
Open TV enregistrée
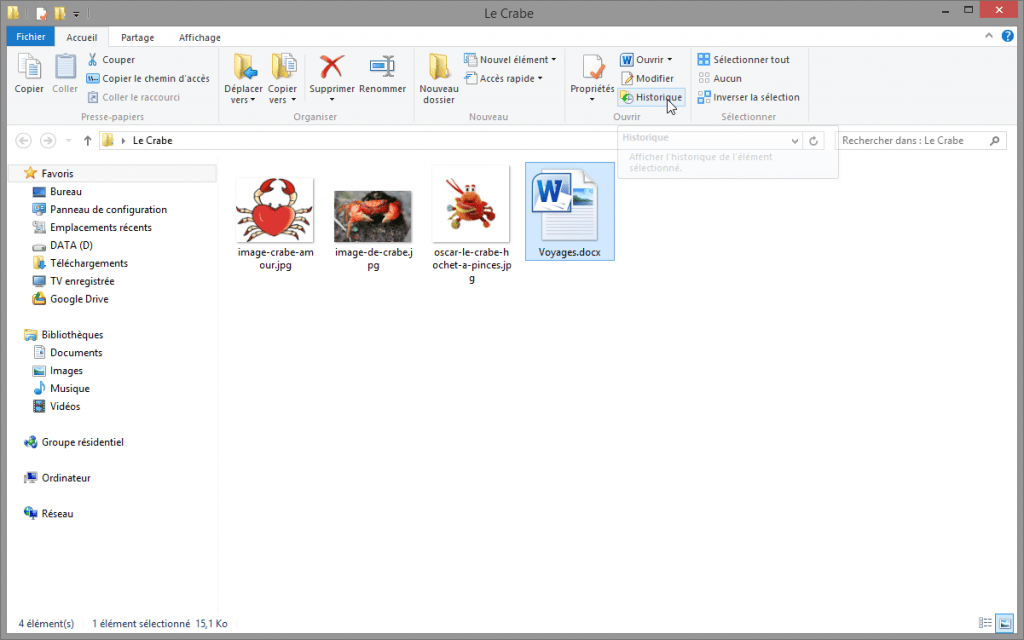coord(82,281)
